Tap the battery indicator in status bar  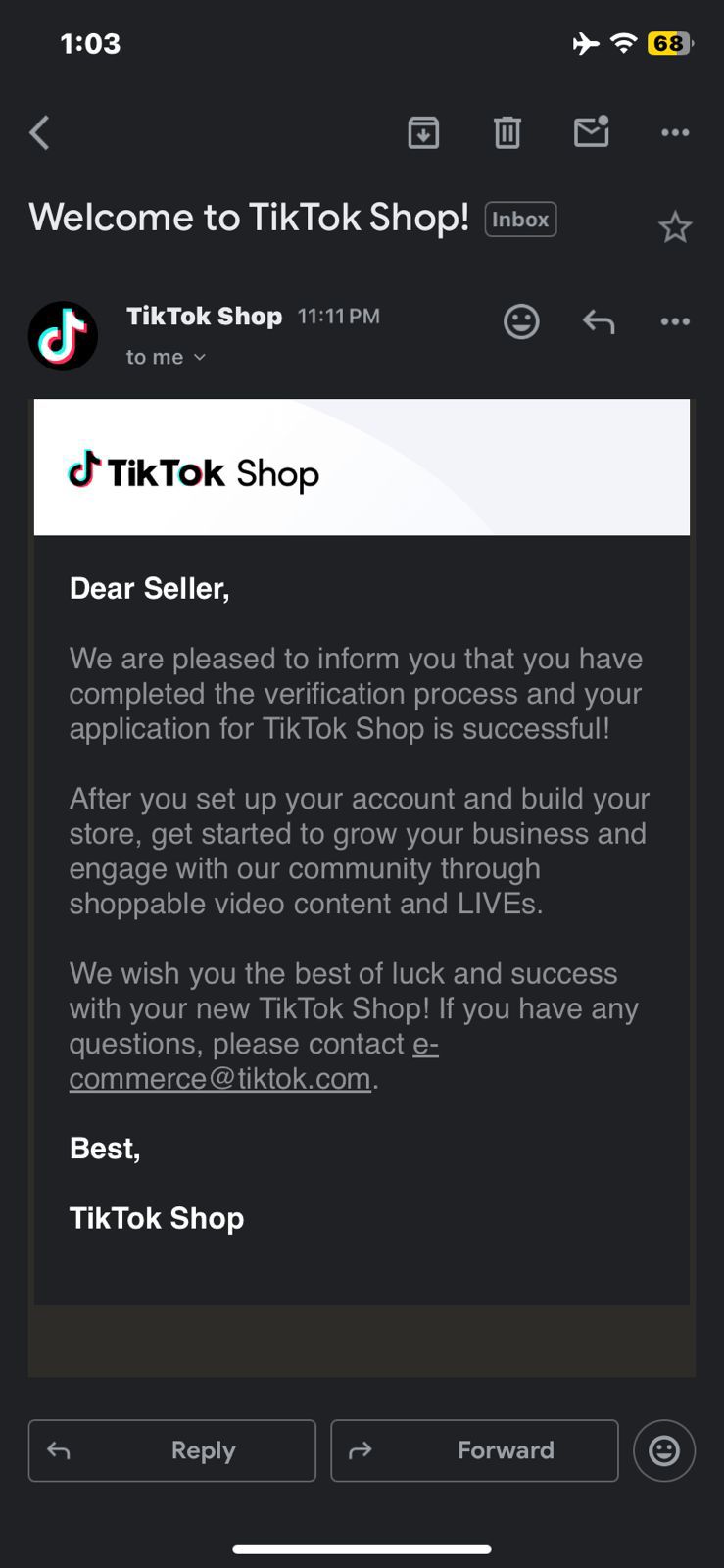[669, 43]
